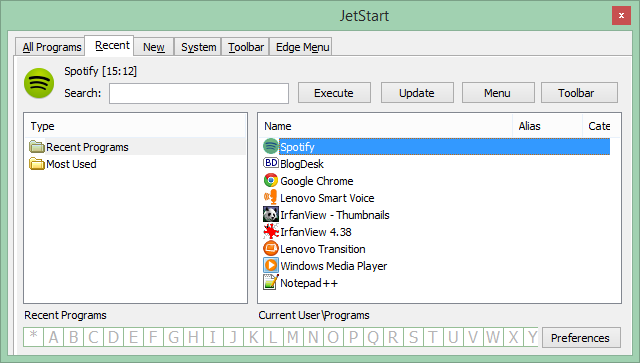The width and height of the screenshot is (640, 363).
Task: Click the Lenovo Transition orange icon
Action: coord(270,249)
